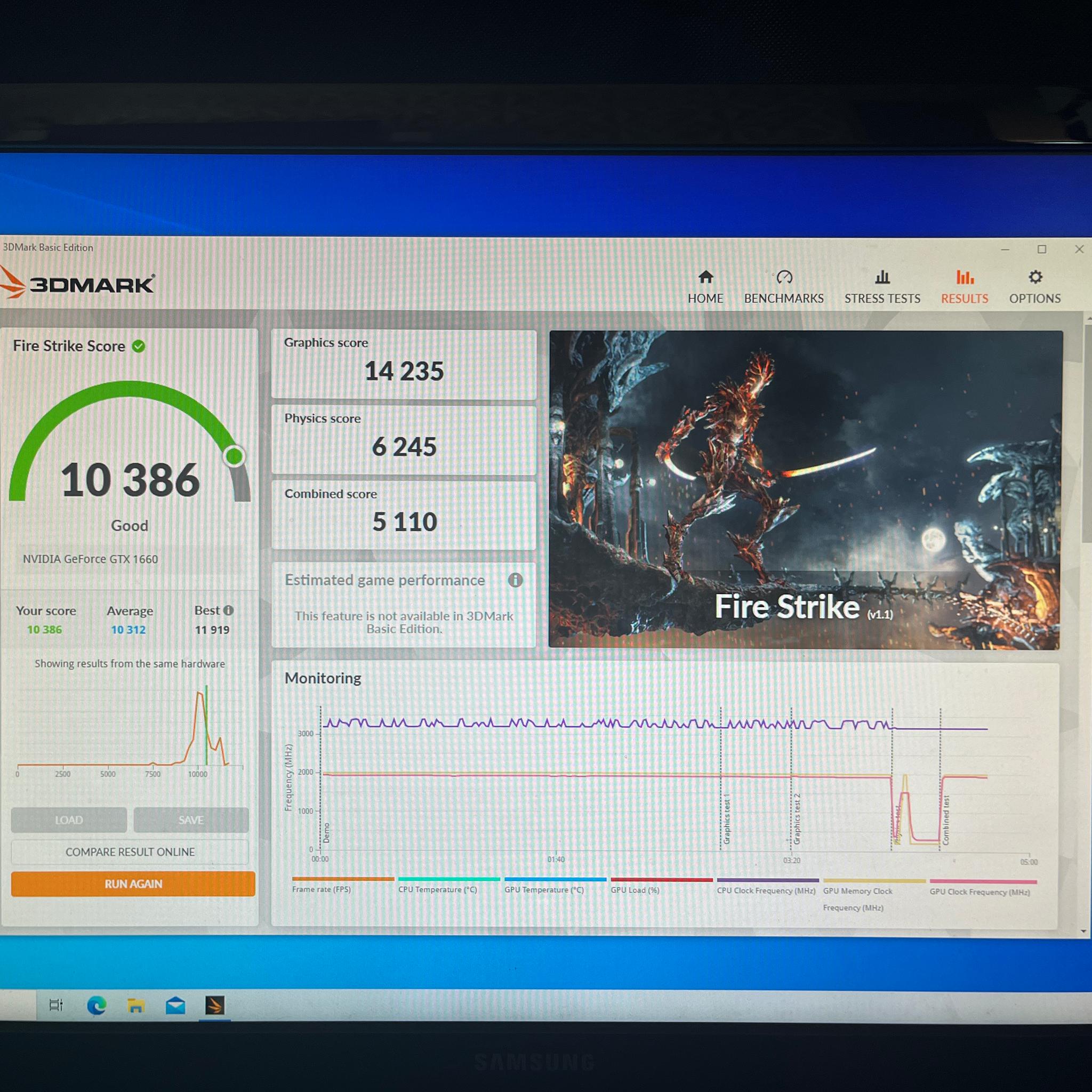This screenshot has height=1092, width=1092.
Task: Open the OPTIONS tab
Action: [x=1035, y=287]
